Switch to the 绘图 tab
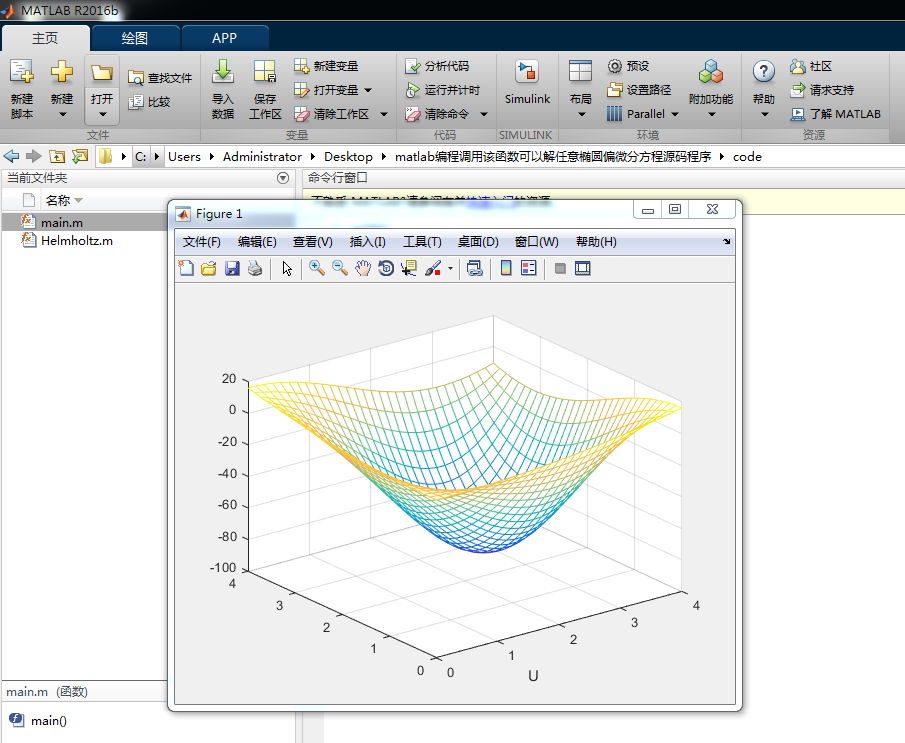This screenshot has height=743, width=905. [x=135, y=38]
